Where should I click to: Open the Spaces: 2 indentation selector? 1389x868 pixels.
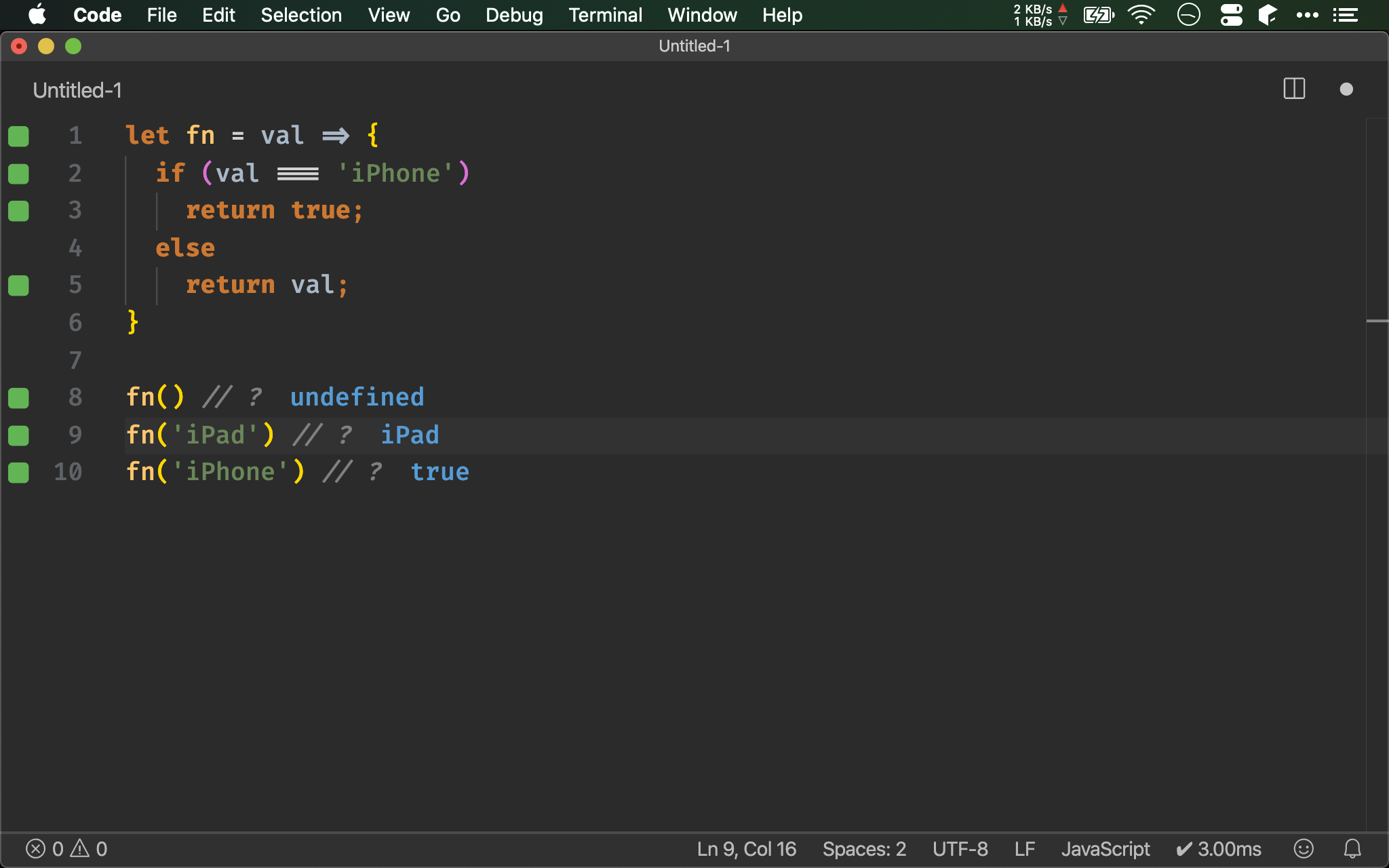864,848
